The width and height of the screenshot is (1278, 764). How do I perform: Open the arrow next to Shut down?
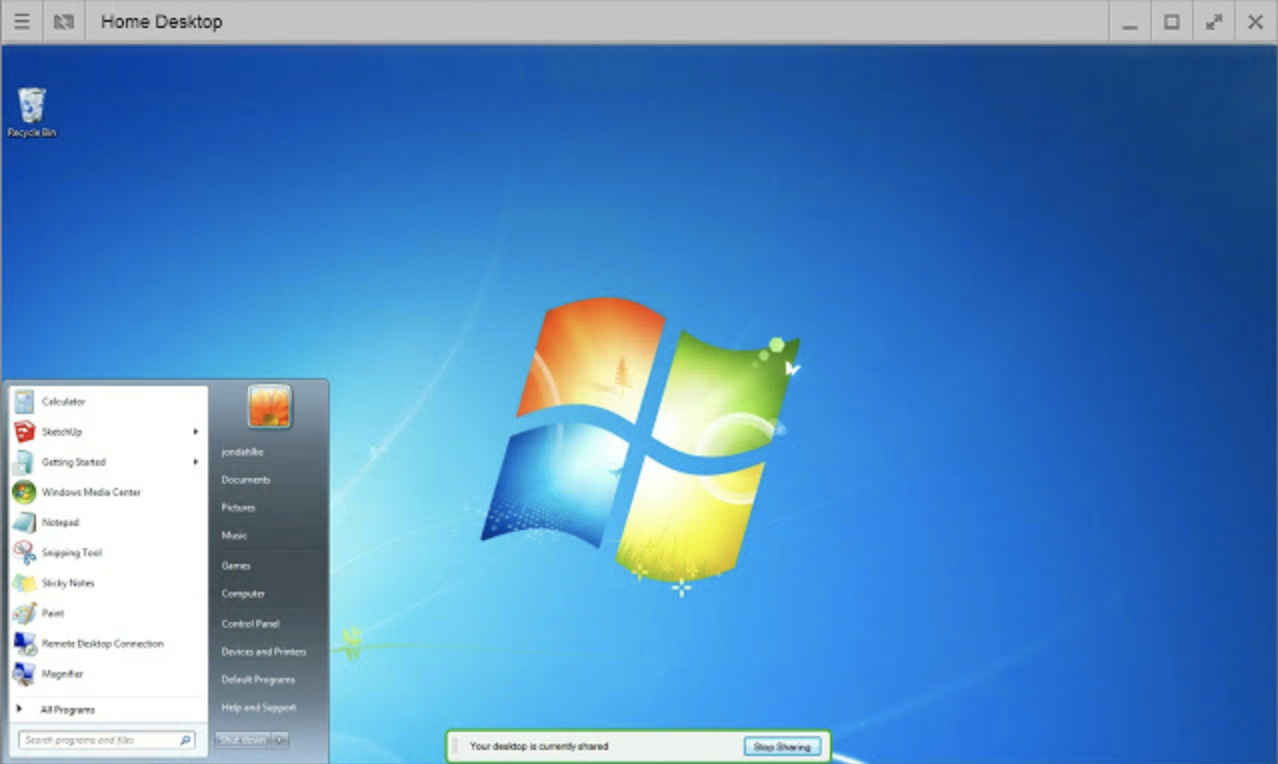(x=281, y=740)
